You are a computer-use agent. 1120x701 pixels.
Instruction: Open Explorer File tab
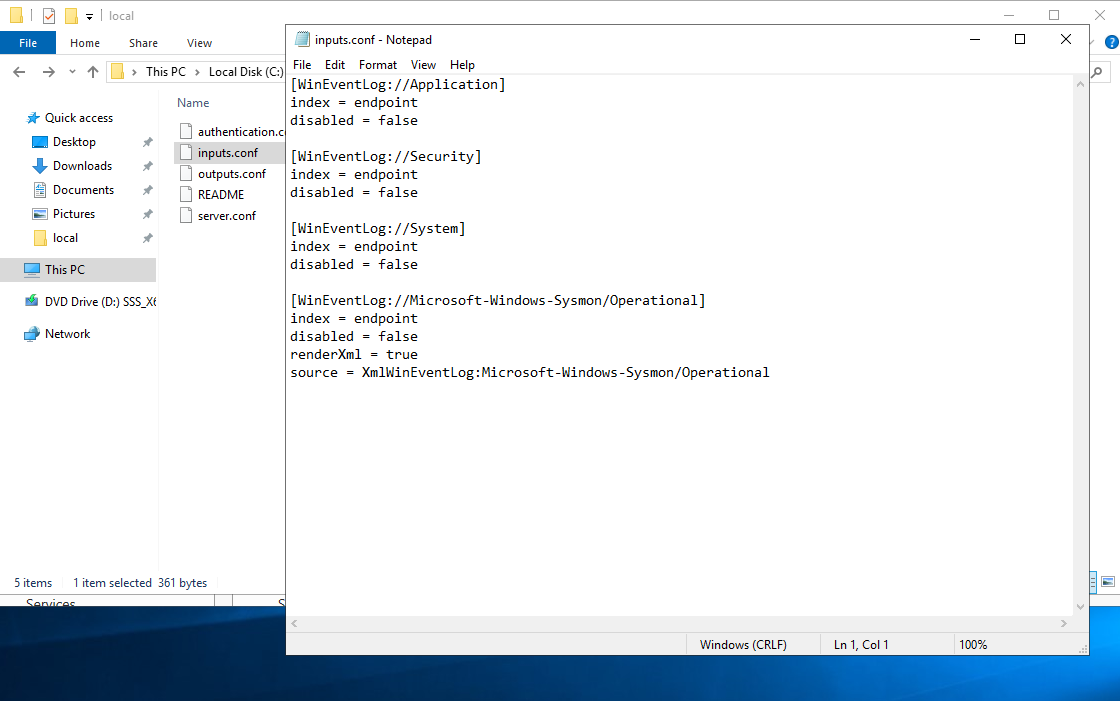pyautogui.click(x=28, y=43)
